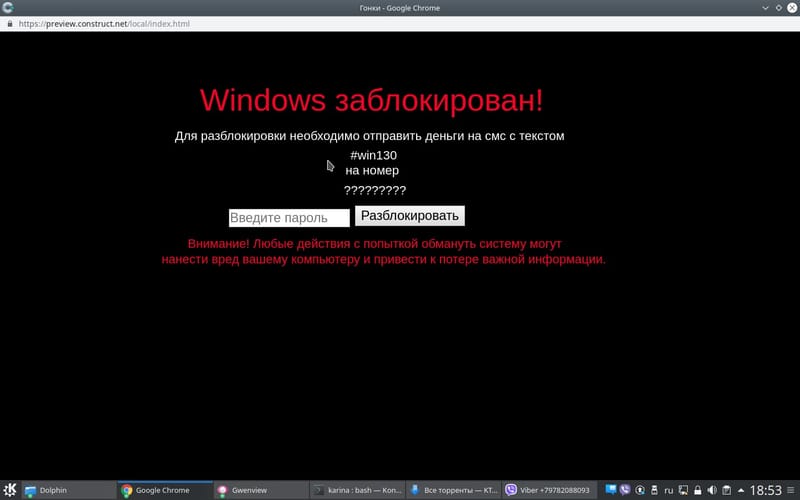Minimize the Chrome window with the title bar chevron
Image resolution: width=800 pixels, height=500 pixels.
point(765,8)
